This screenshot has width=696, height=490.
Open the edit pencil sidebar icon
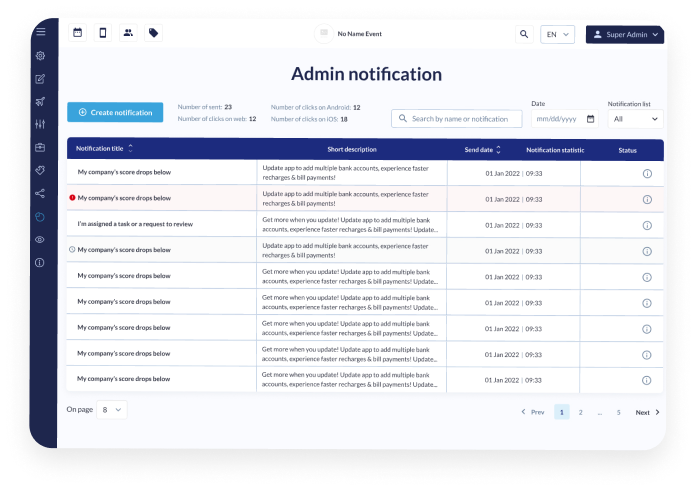click(x=40, y=79)
